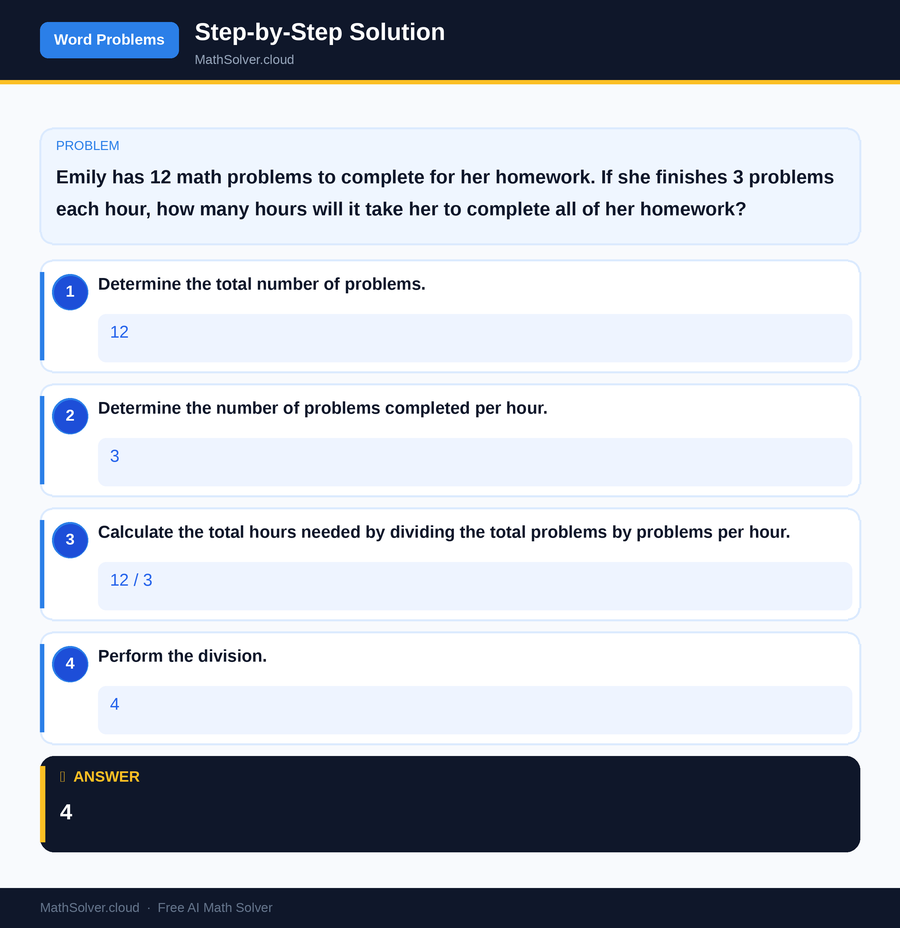Screen dimensions: 900x928
Task: Click the final answer value 4
Action: pos(65,812)
